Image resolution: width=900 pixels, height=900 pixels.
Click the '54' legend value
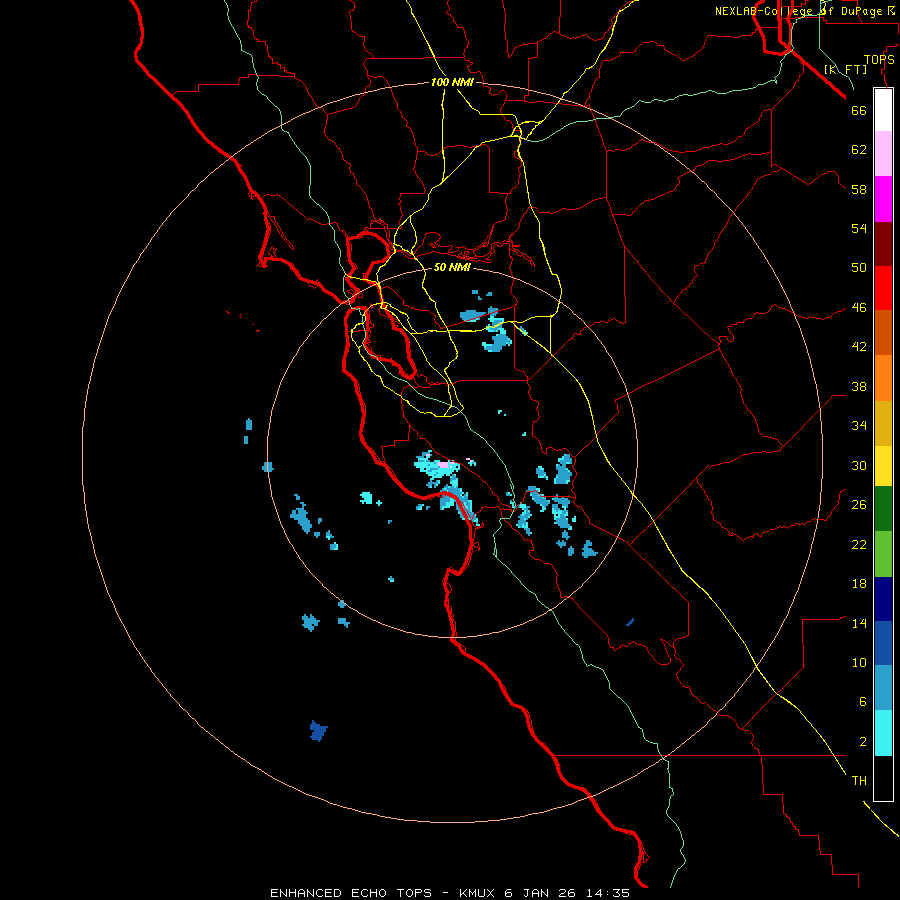859,228
